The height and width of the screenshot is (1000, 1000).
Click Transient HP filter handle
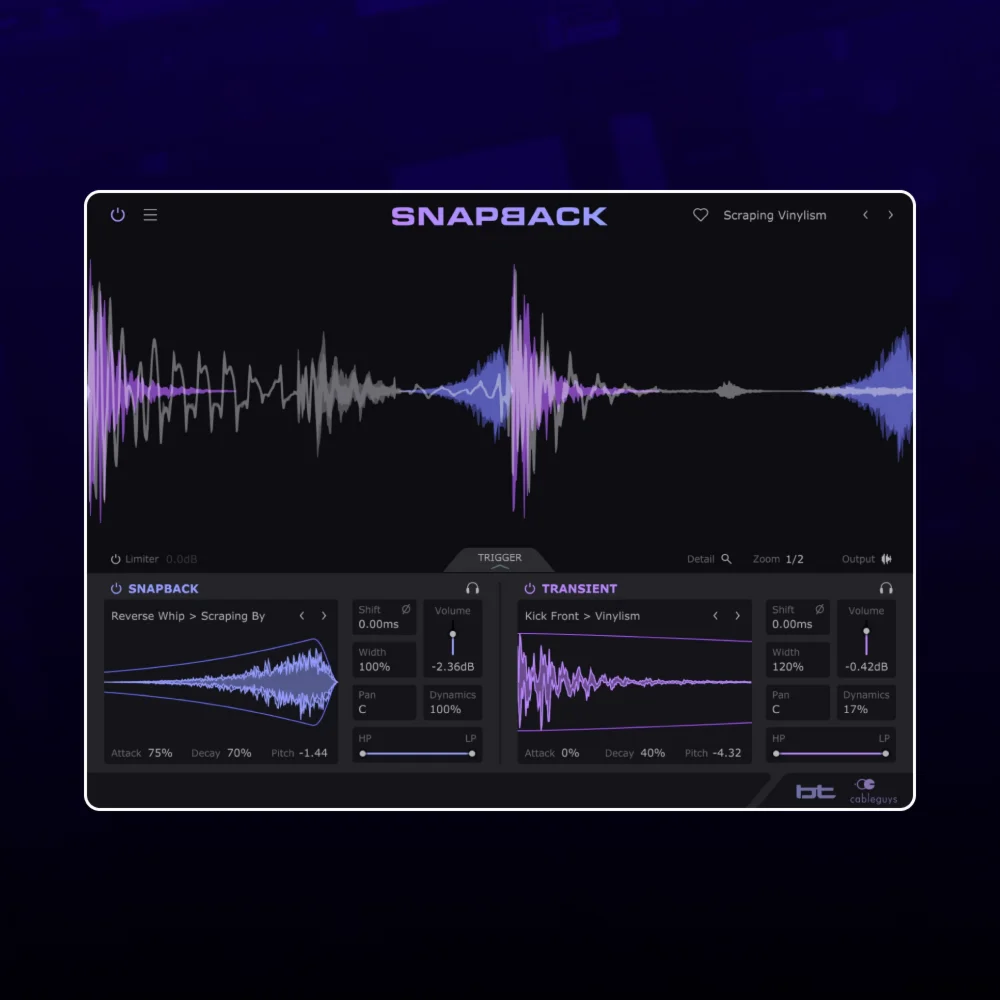click(776, 754)
